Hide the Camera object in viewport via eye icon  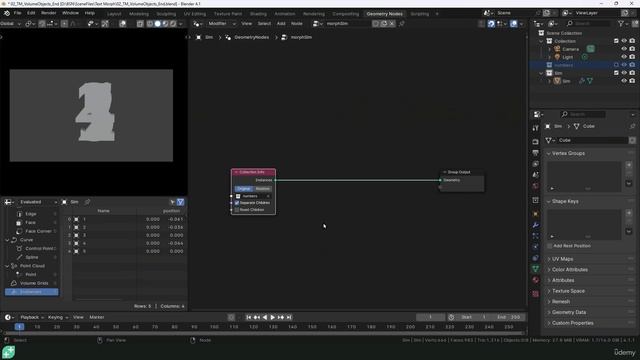(624, 49)
